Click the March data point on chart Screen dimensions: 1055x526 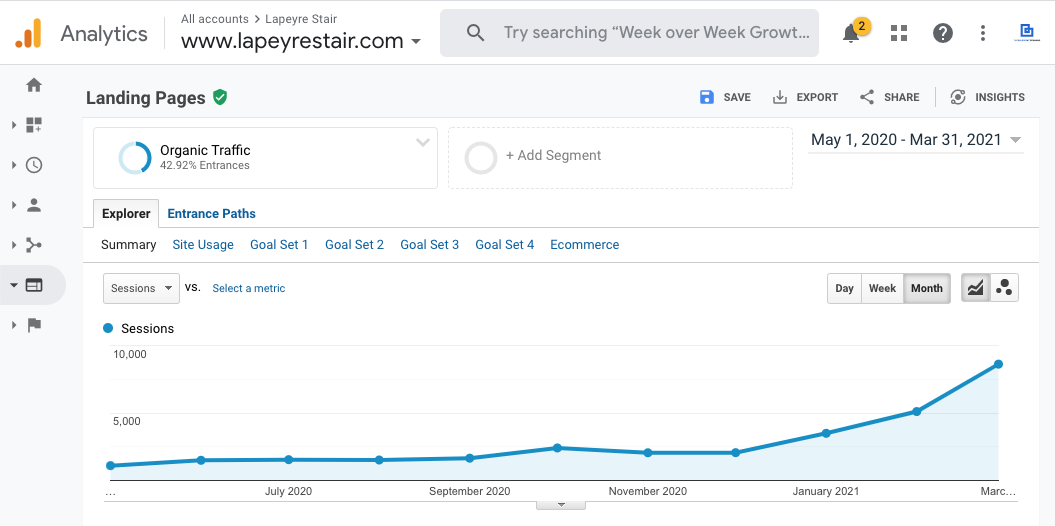point(998,364)
